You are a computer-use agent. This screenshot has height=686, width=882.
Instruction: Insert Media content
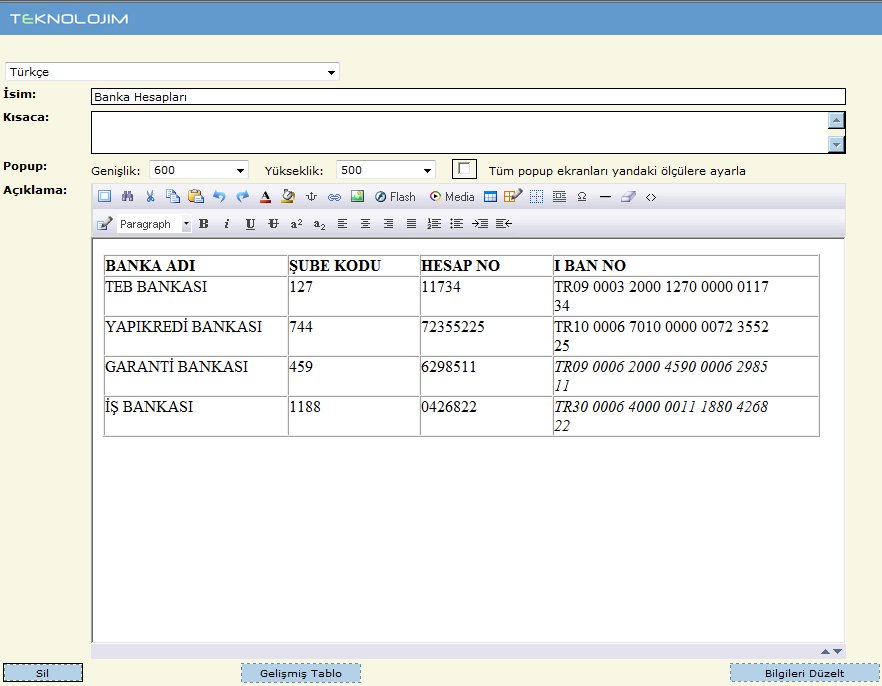click(452, 197)
